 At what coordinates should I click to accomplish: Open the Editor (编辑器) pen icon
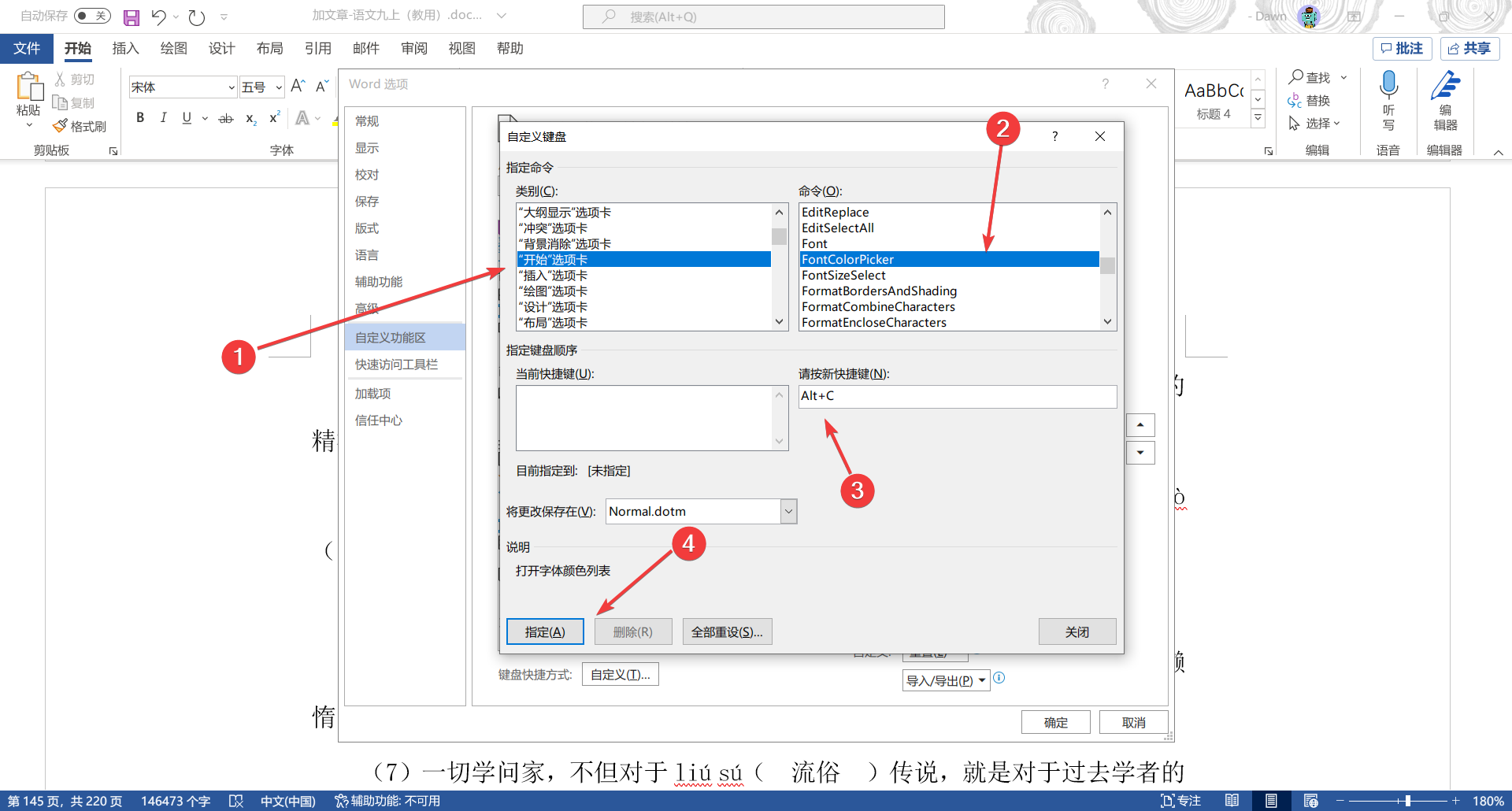click(x=1445, y=85)
